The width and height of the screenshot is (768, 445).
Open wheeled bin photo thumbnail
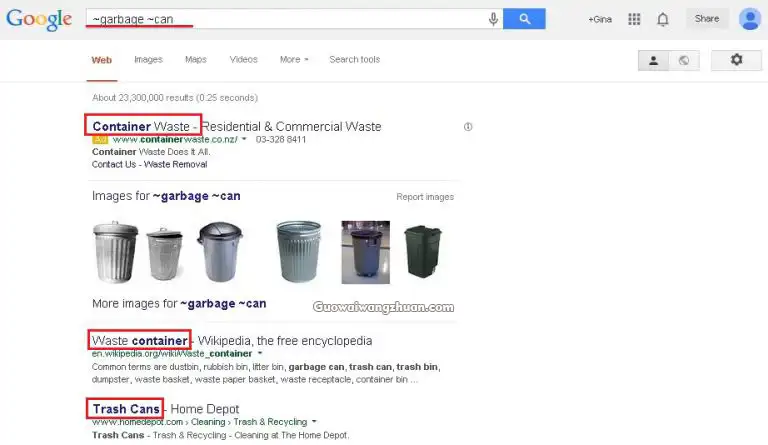(x=365, y=252)
